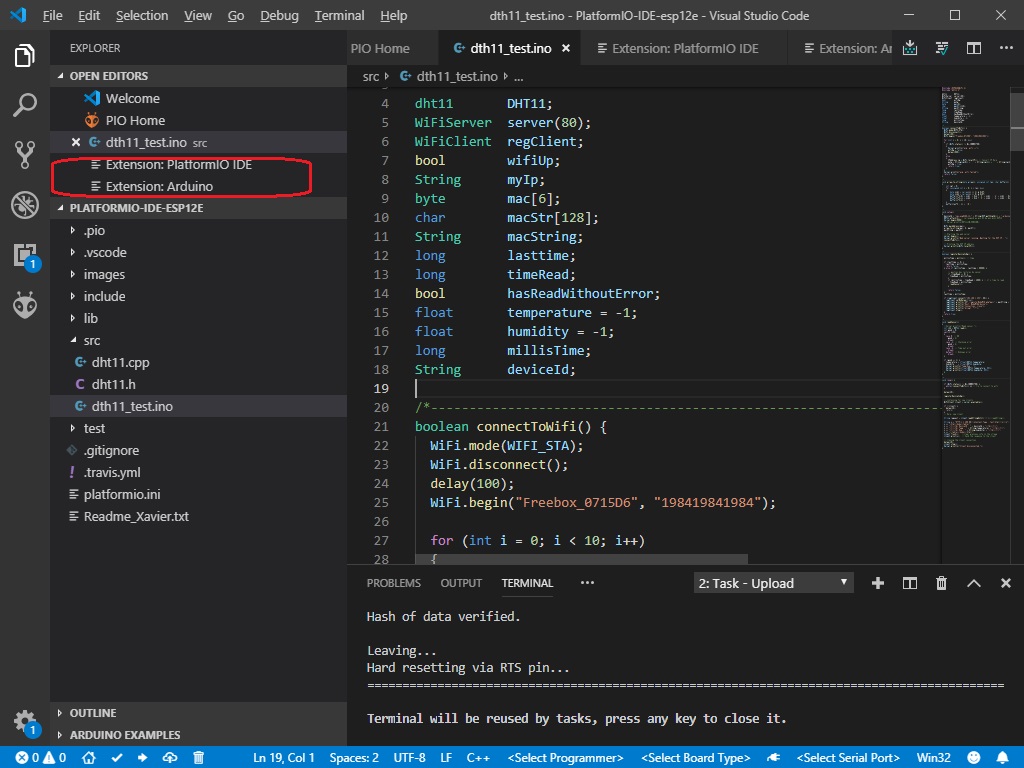Open the Search view in activity bar

click(25, 104)
